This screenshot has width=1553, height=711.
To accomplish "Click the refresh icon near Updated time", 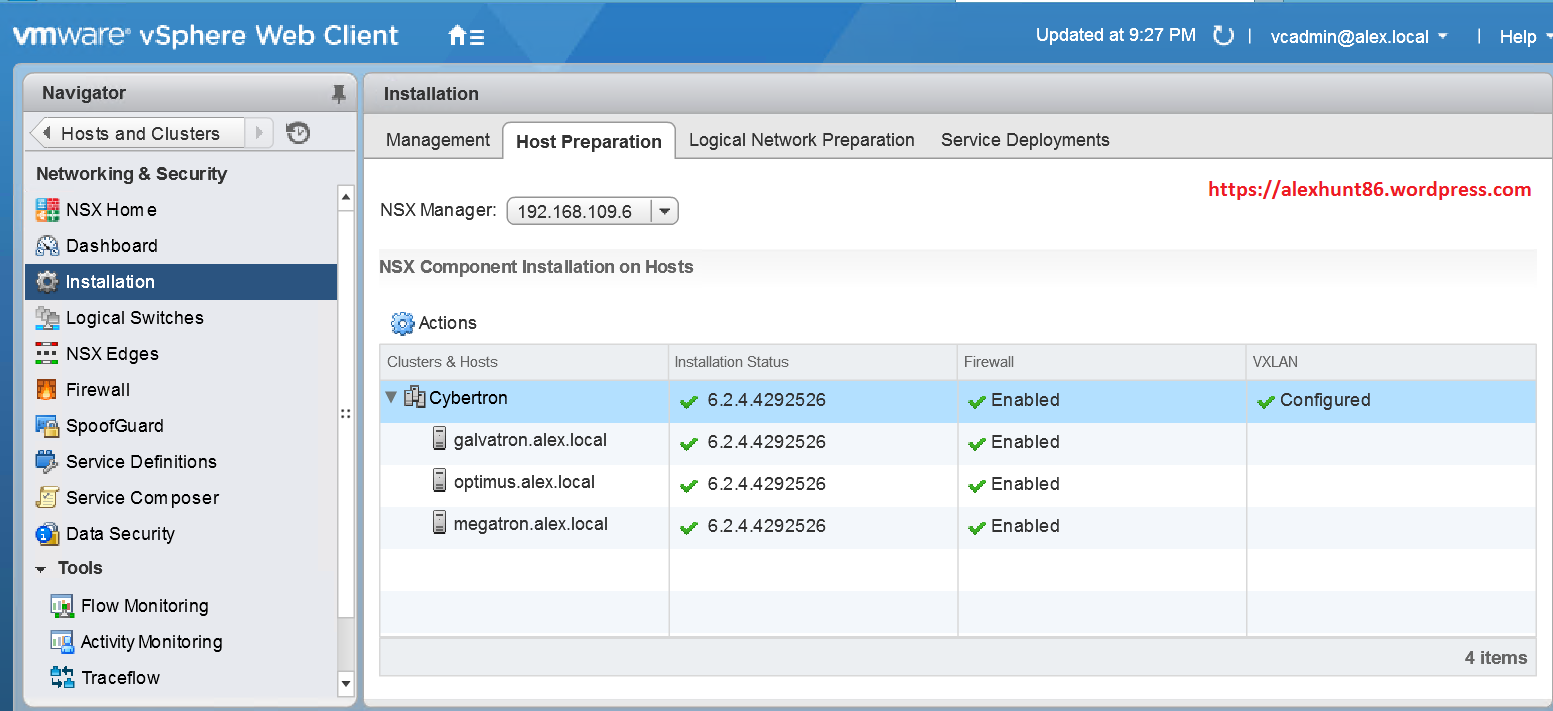I will coord(1223,35).
